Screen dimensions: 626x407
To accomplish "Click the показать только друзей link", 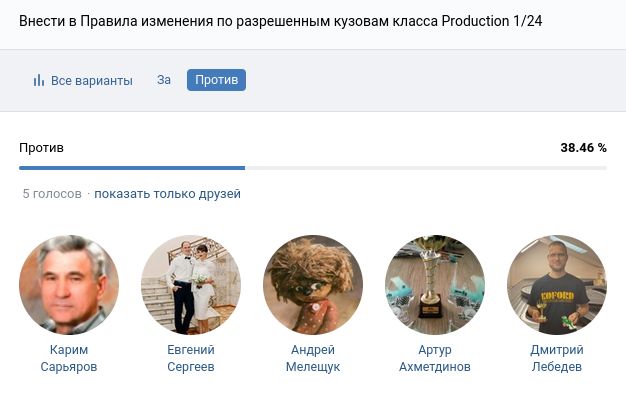I will pyautogui.click(x=167, y=194).
